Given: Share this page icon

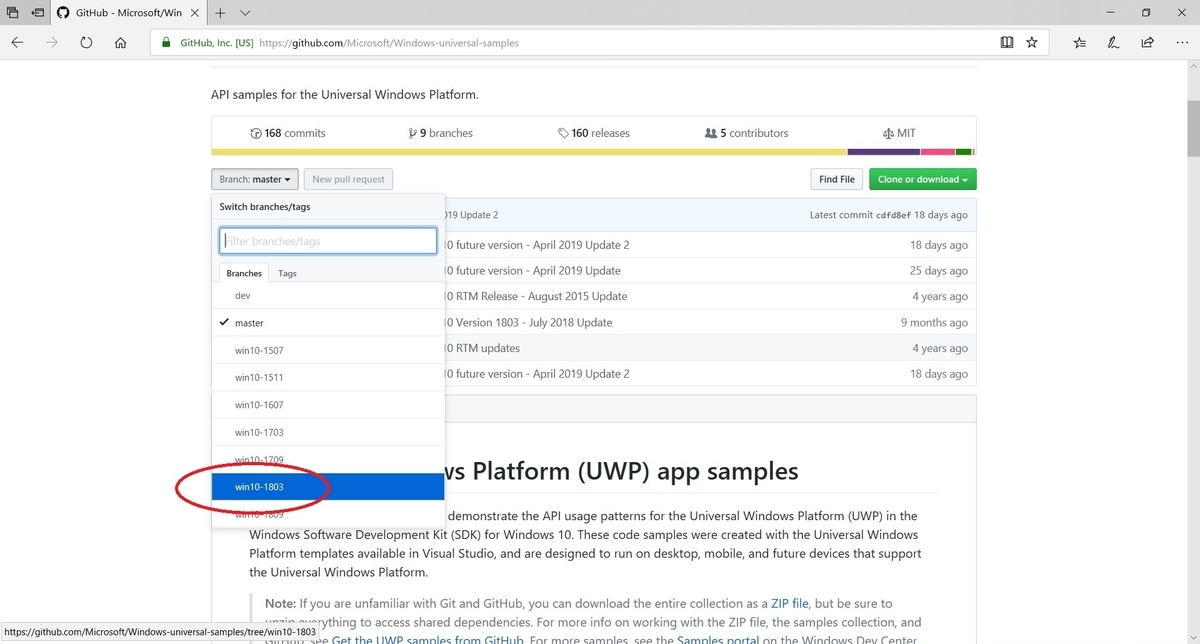Looking at the screenshot, I should [x=1148, y=43].
